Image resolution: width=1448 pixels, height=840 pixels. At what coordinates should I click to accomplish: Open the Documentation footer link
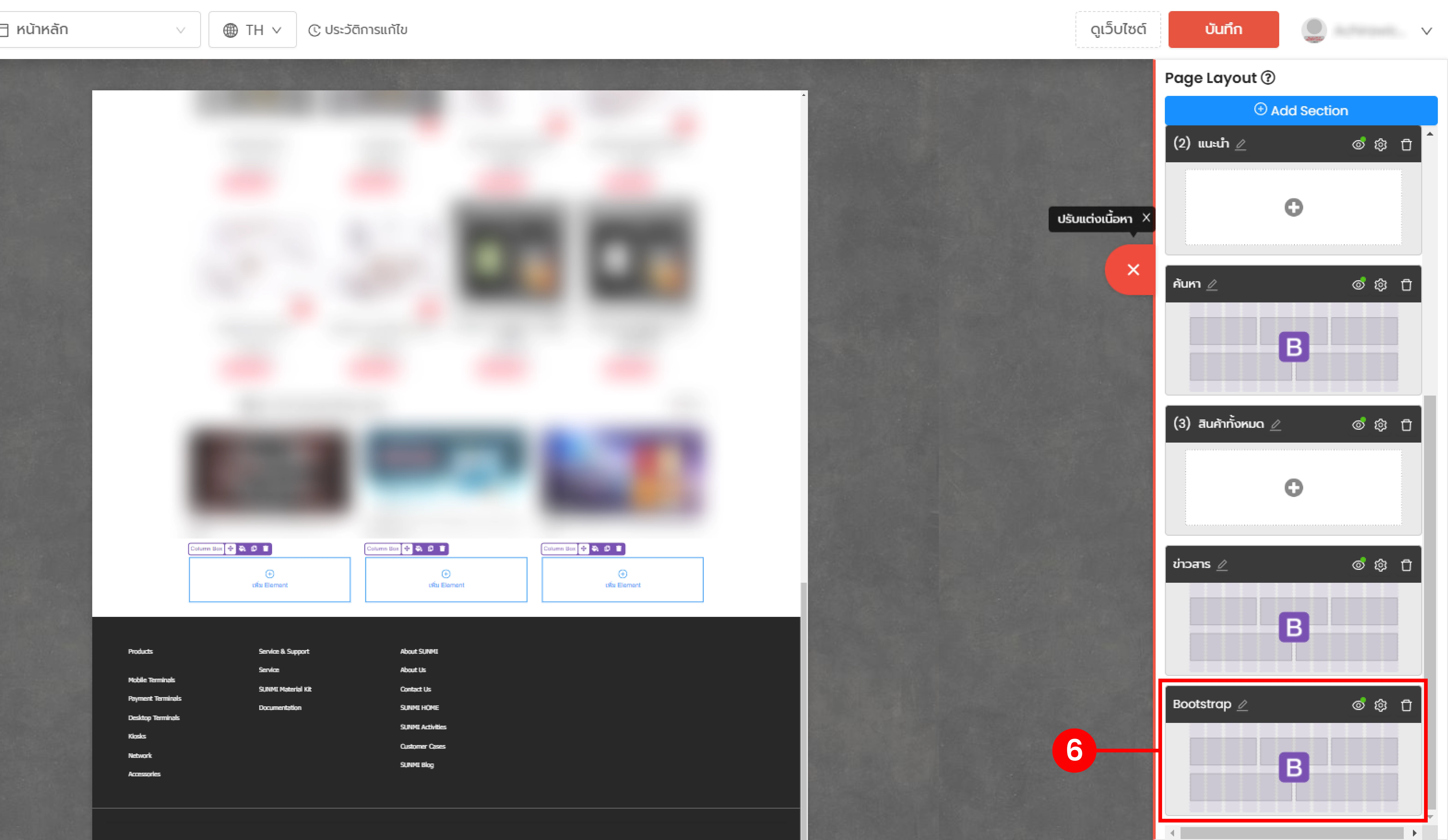click(x=280, y=708)
